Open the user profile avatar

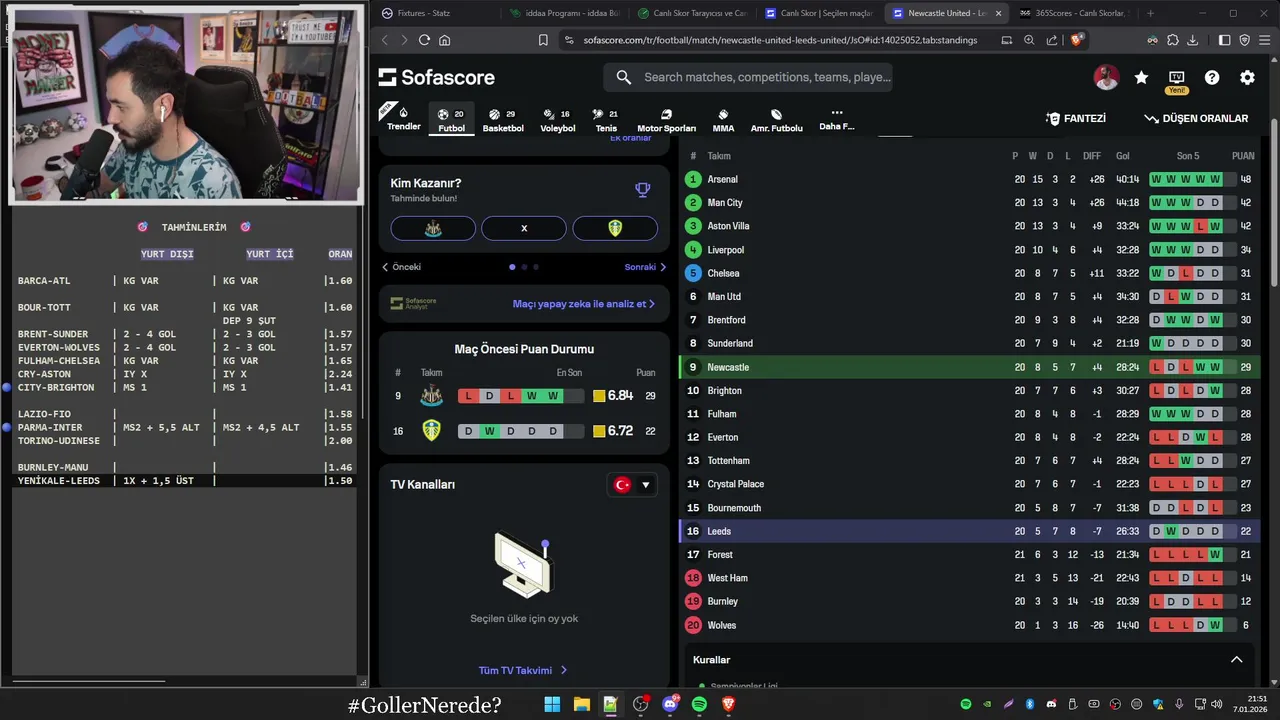1106,77
